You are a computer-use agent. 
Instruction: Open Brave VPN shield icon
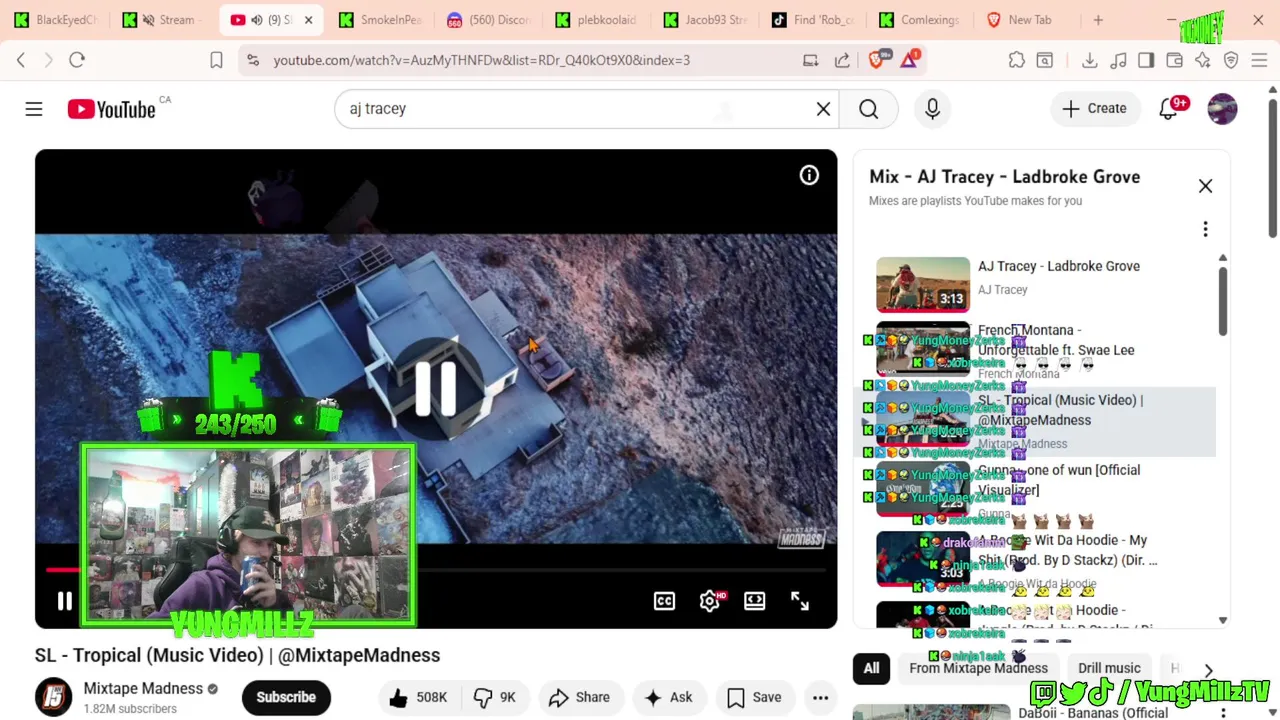pos(1231,60)
